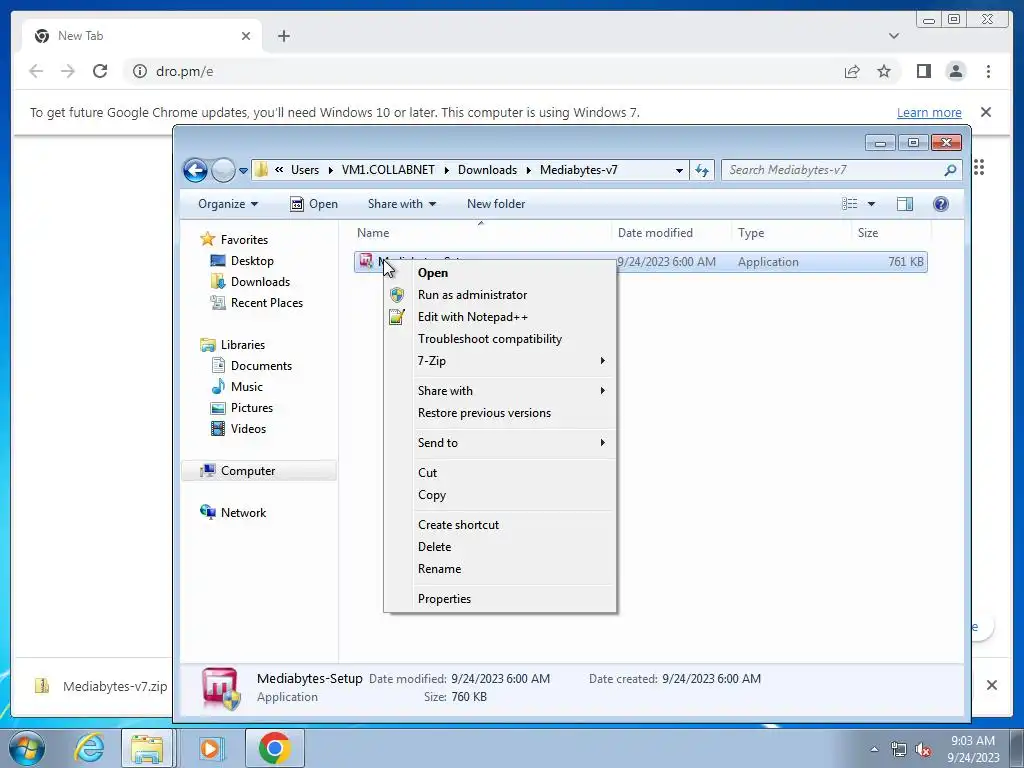
Task: Dismiss the Chrome update infobar
Action: (986, 112)
